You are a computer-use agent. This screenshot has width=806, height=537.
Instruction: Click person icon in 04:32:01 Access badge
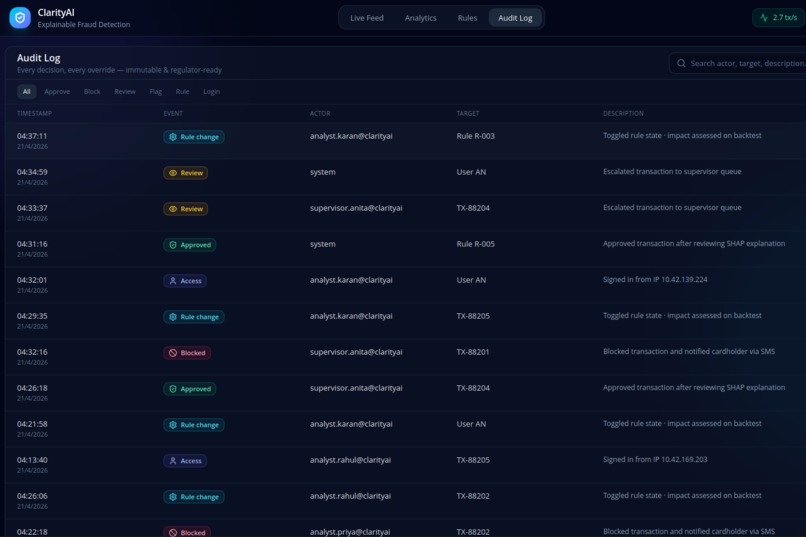click(173, 281)
